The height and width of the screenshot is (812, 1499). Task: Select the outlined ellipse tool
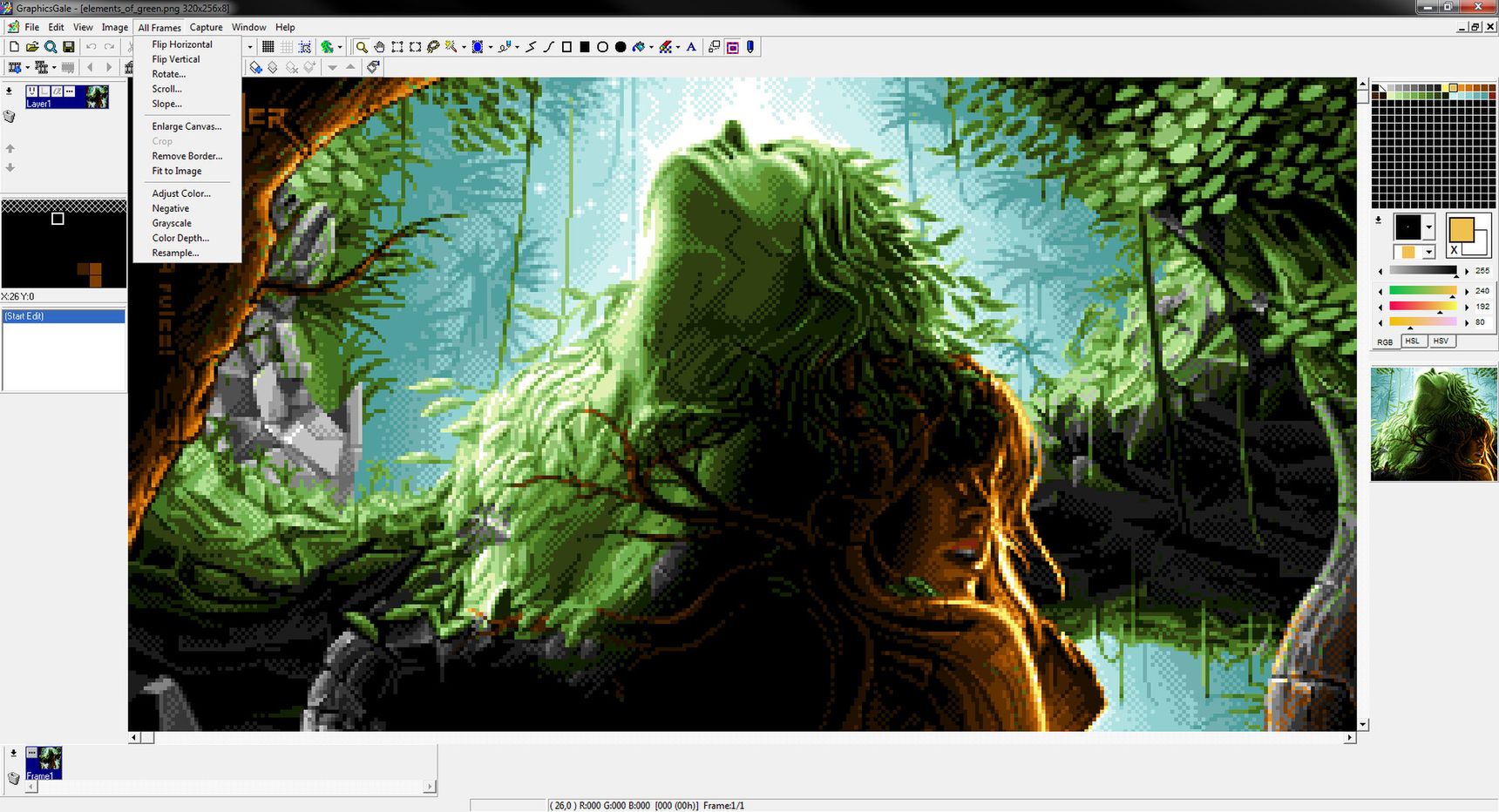click(x=603, y=47)
